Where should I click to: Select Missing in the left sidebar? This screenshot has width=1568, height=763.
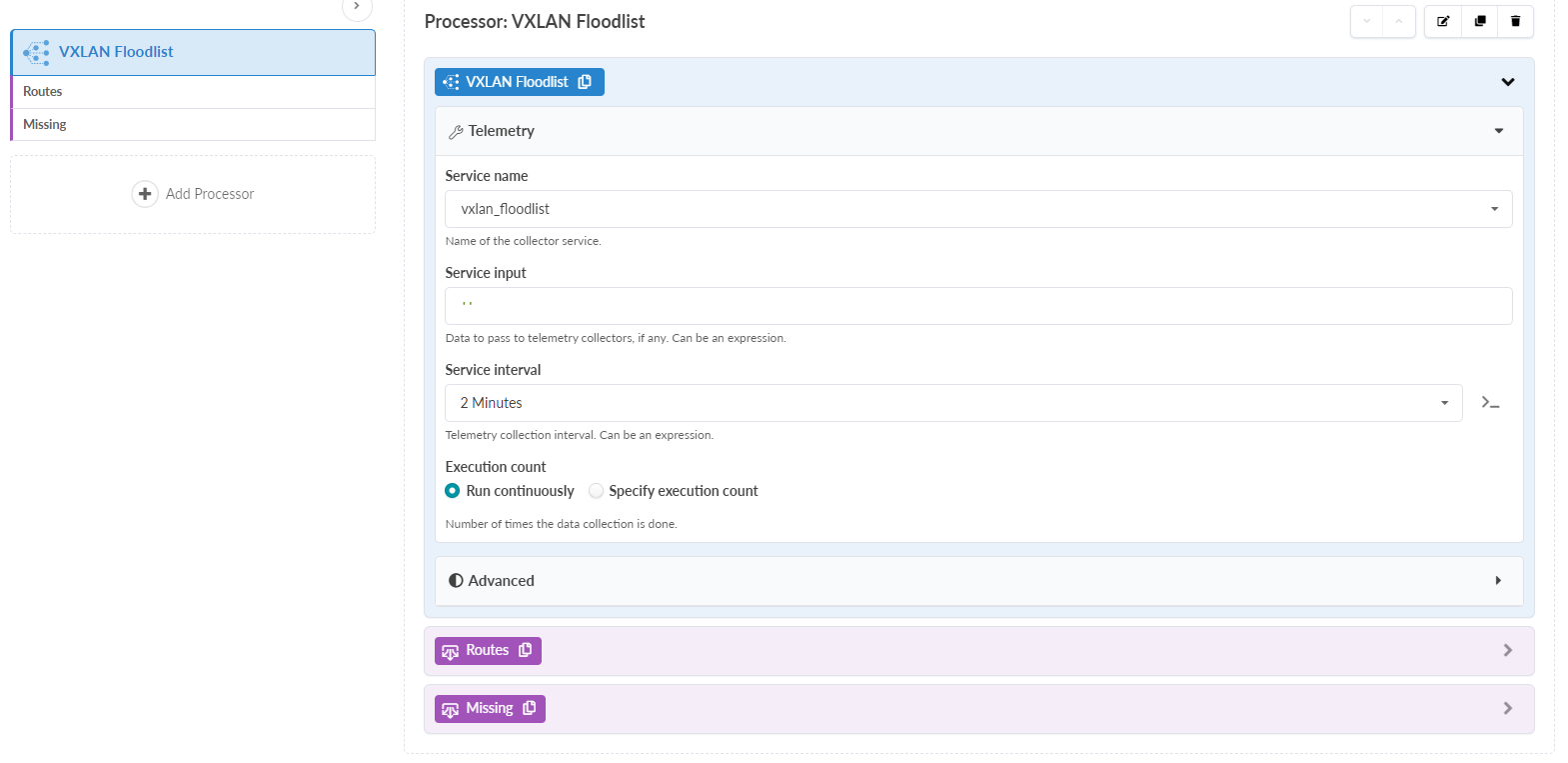[45, 124]
